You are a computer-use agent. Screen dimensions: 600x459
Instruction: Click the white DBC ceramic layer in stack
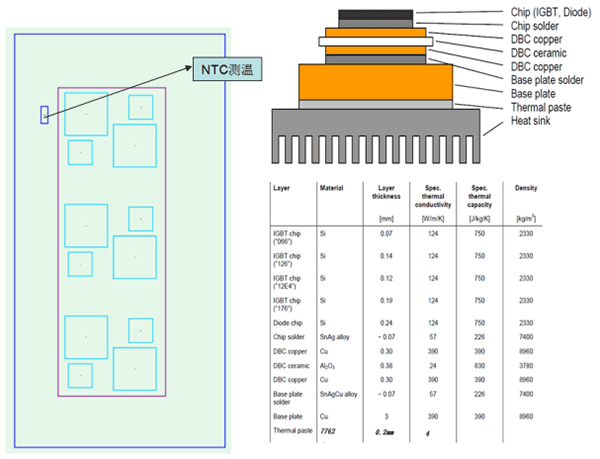(x=375, y=41)
